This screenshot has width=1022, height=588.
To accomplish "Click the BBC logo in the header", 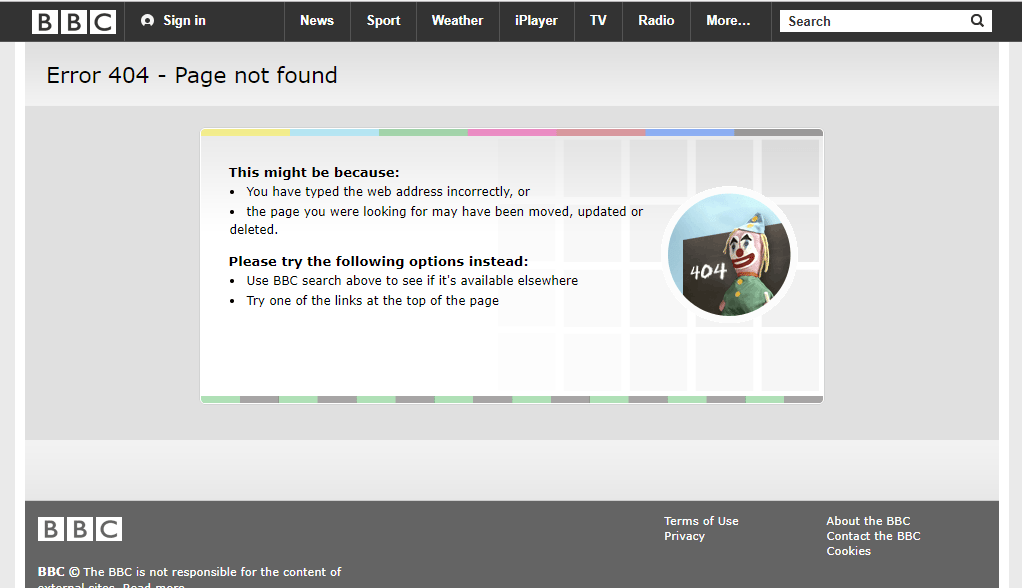I will [74, 22].
